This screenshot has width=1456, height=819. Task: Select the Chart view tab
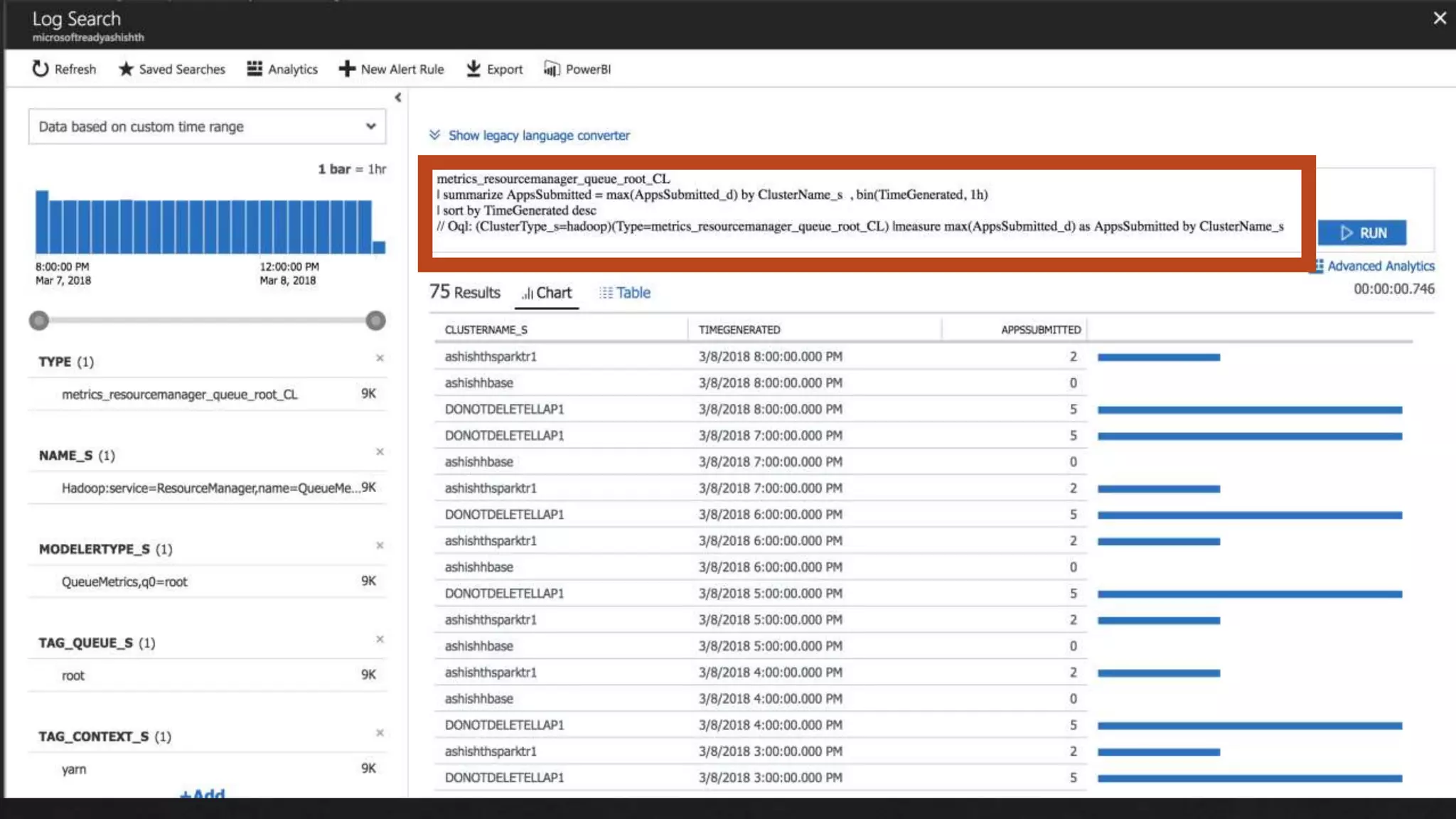tap(547, 293)
